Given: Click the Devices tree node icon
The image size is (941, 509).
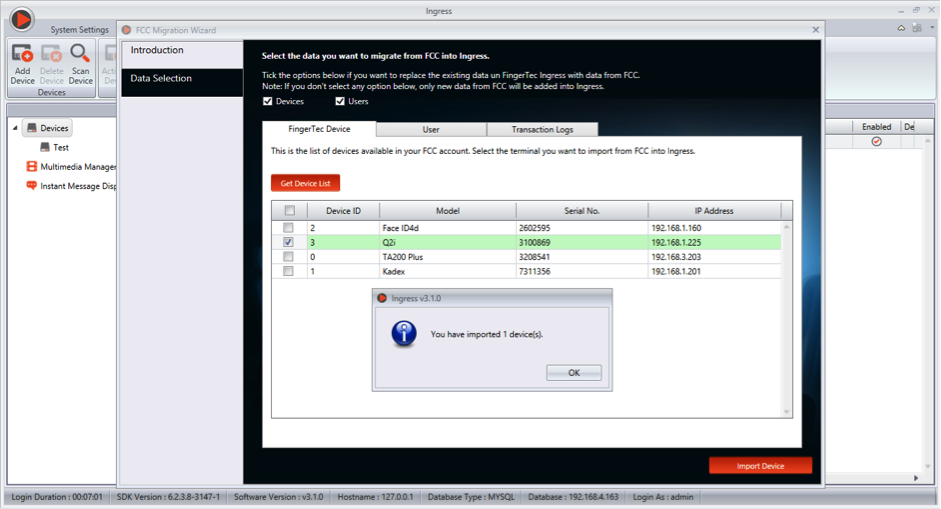Looking at the screenshot, I should pyautogui.click(x=32, y=128).
